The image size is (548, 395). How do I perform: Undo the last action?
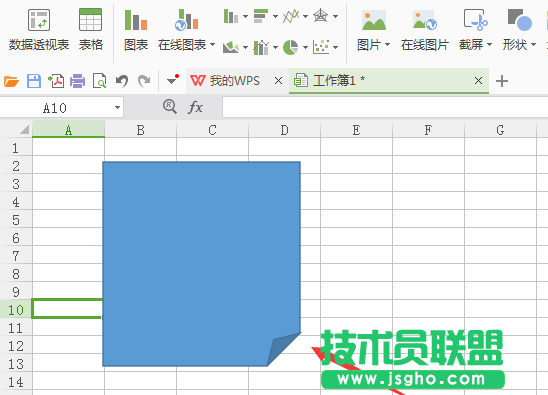[x=122, y=81]
